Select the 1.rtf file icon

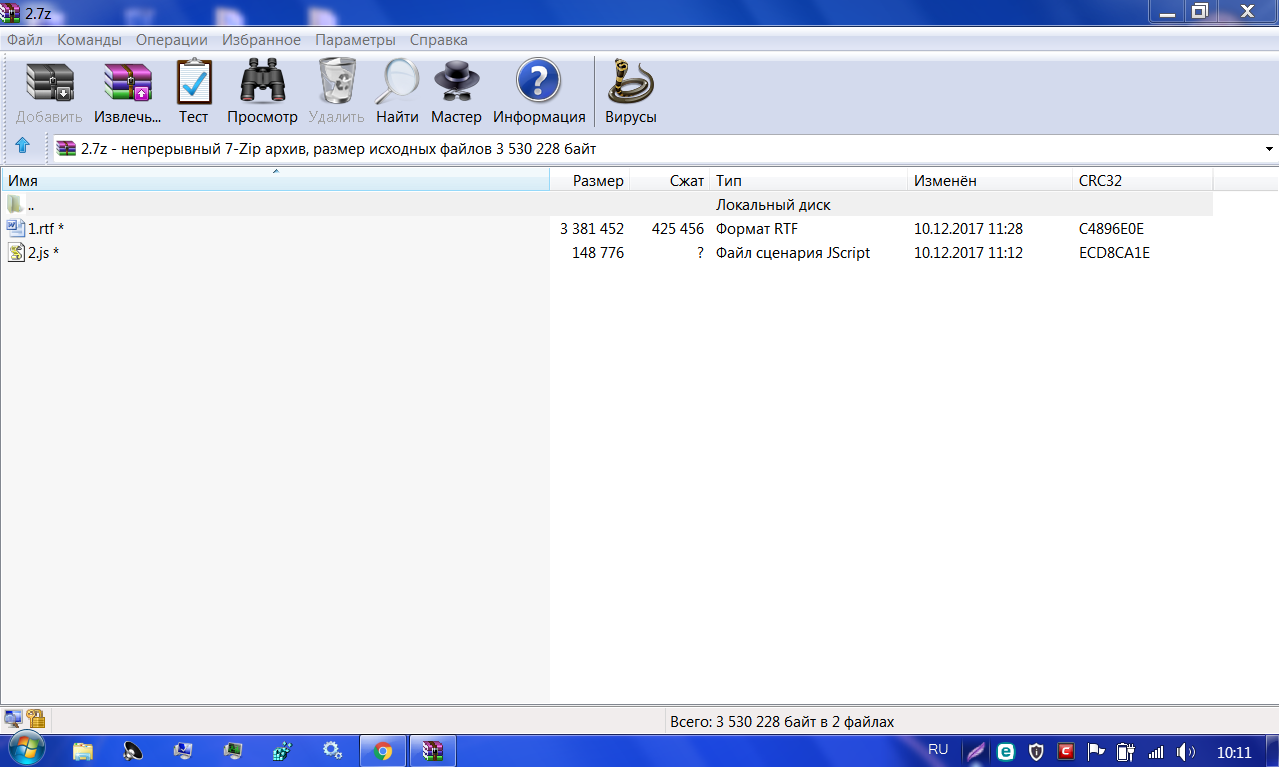(x=15, y=228)
